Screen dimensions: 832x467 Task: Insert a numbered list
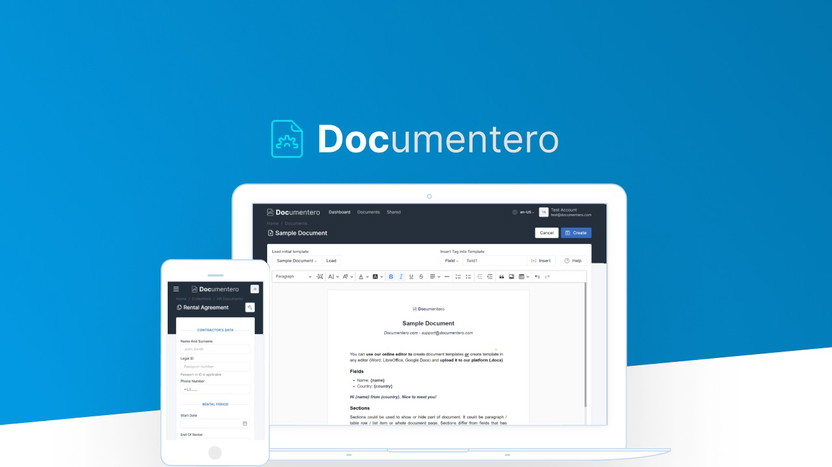[458, 277]
